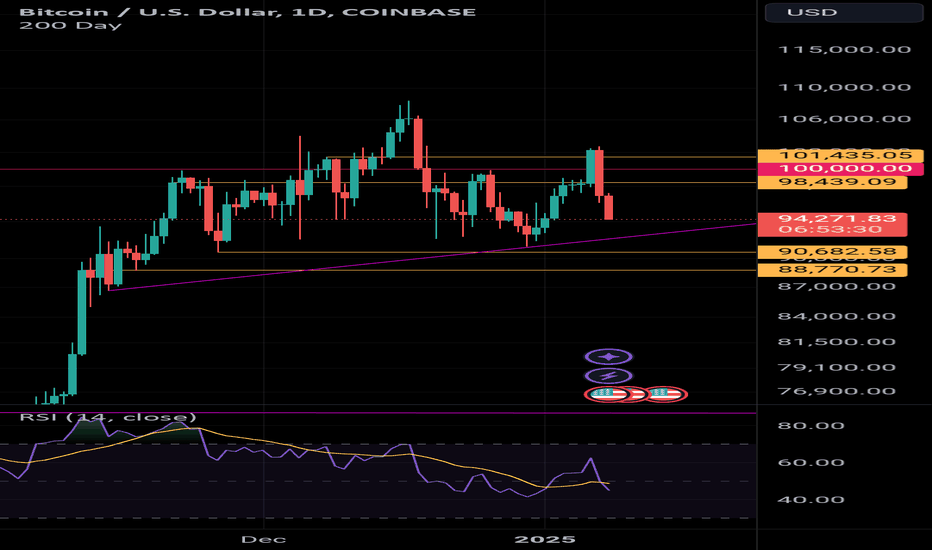
Task: Click the 06:53:30 countdown timer
Action: [x=830, y=230]
